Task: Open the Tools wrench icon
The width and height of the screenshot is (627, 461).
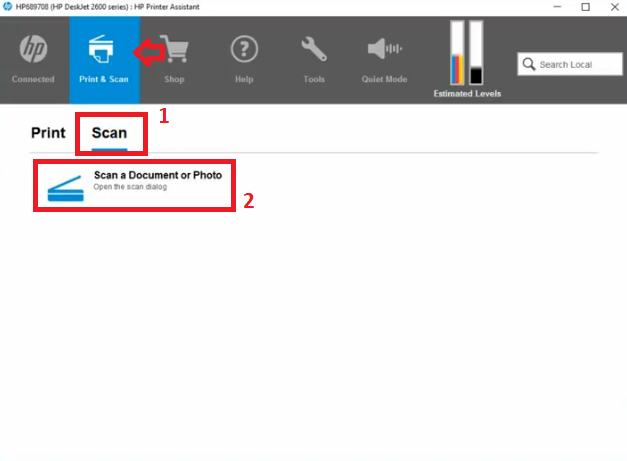Action: pos(314,49)
